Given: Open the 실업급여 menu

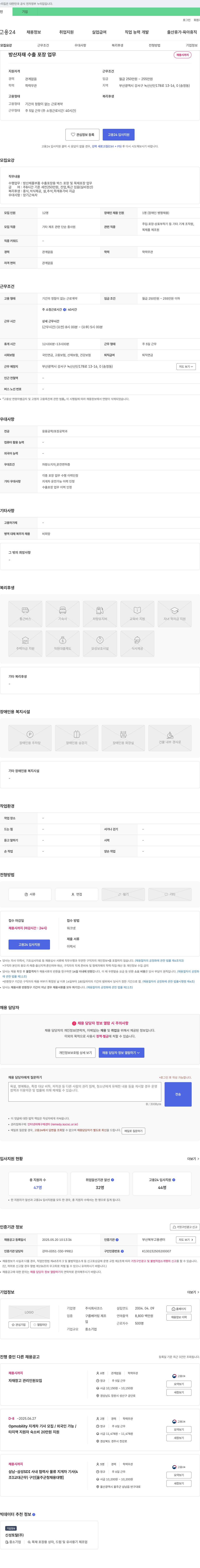Looking at the screenshot, I should (x=99, y=32).
